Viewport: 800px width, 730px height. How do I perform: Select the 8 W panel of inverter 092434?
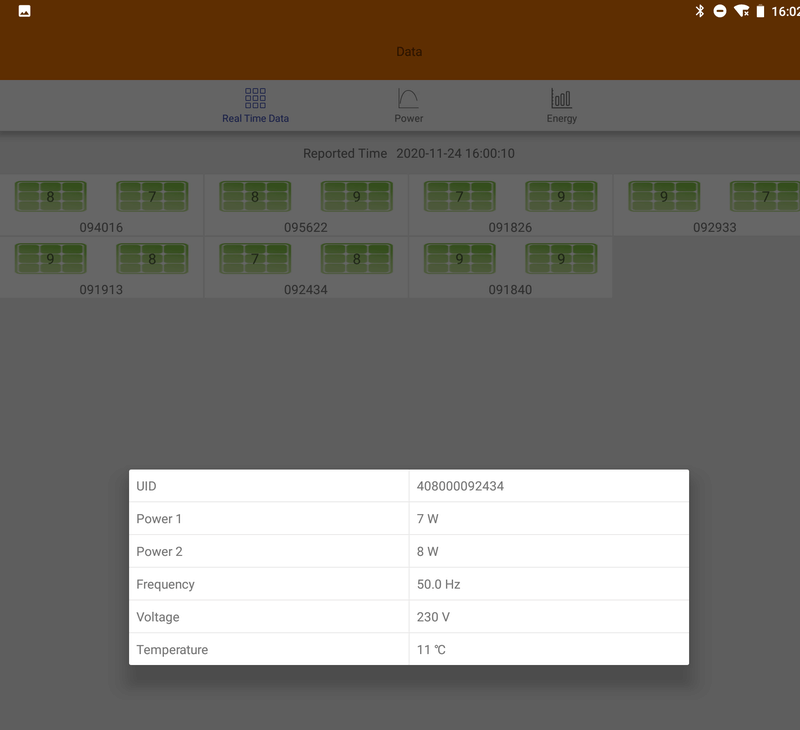coord(357,259)
